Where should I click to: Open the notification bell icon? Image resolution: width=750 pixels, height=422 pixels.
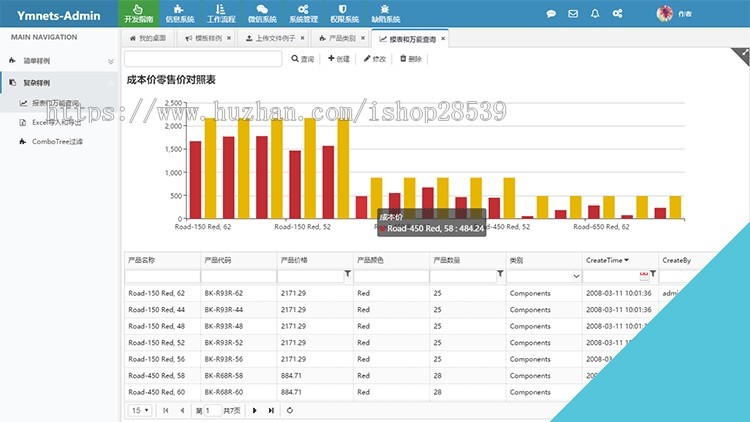tap(595, 13)
